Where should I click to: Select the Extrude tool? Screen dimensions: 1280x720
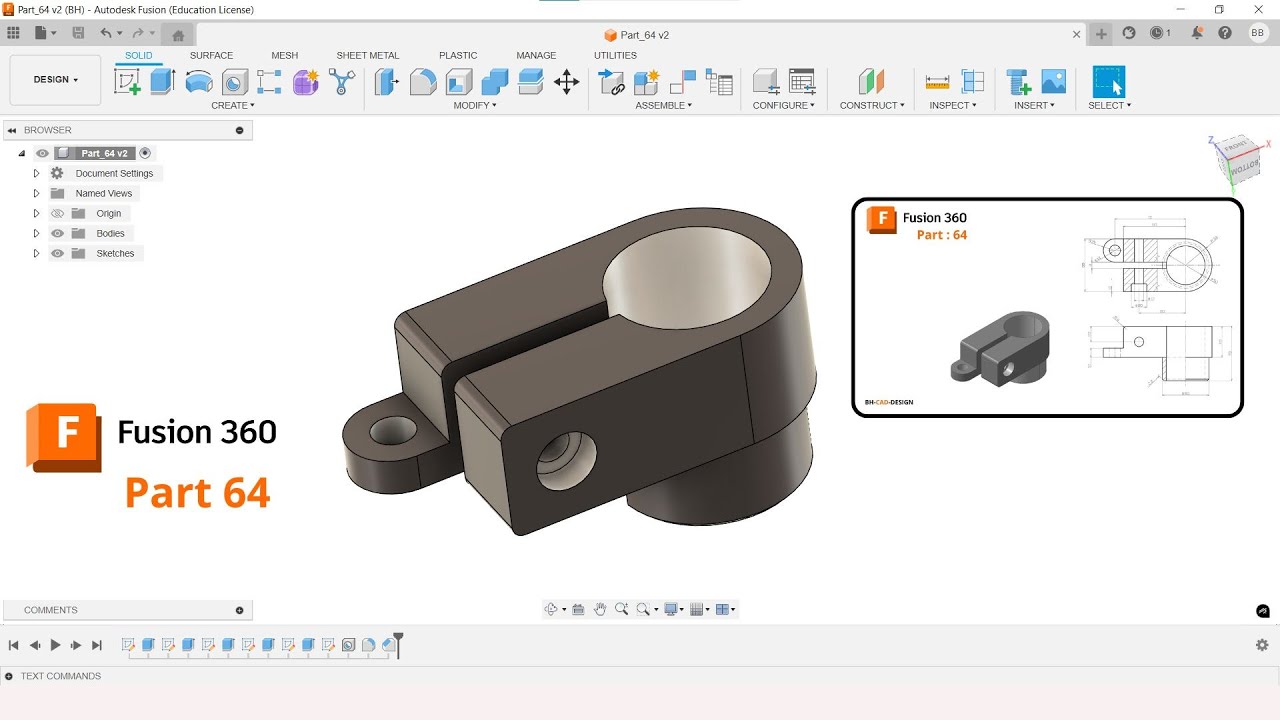tap(163, 81)
